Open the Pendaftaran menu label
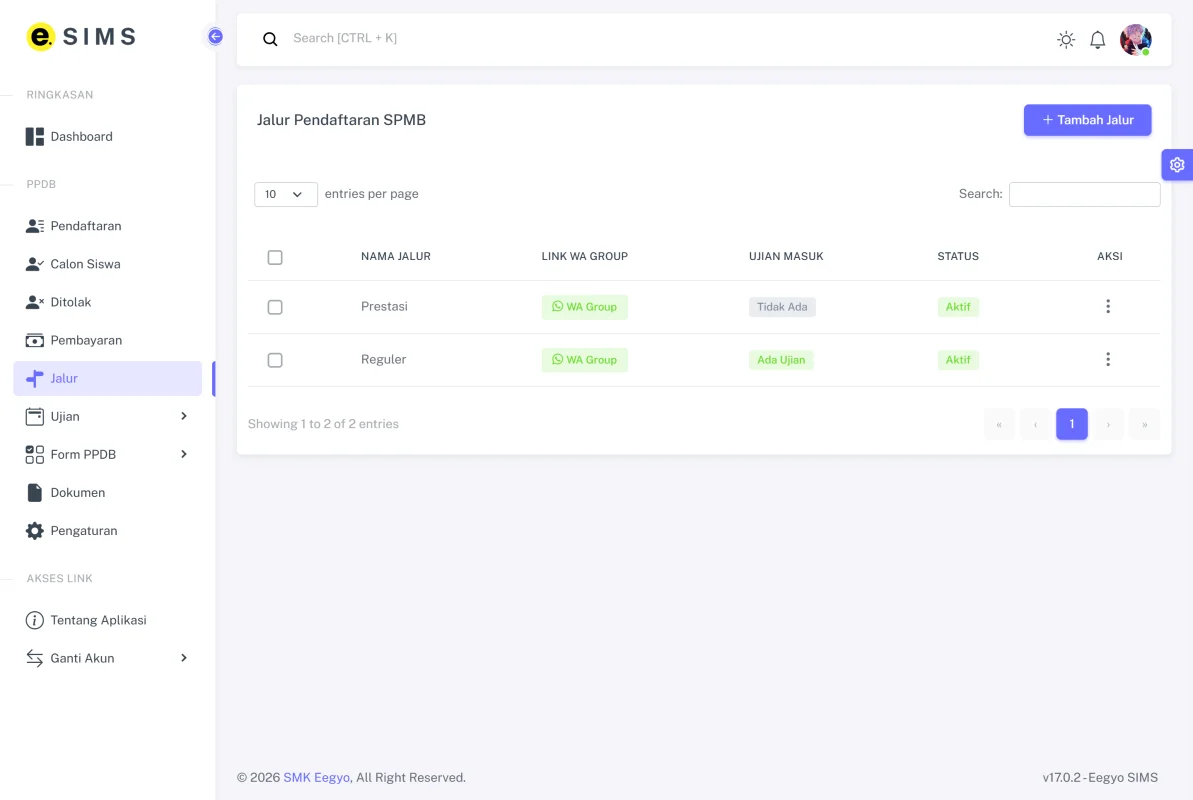The width and height of the screenshot is (1193, 800). (x=86, y=226)
